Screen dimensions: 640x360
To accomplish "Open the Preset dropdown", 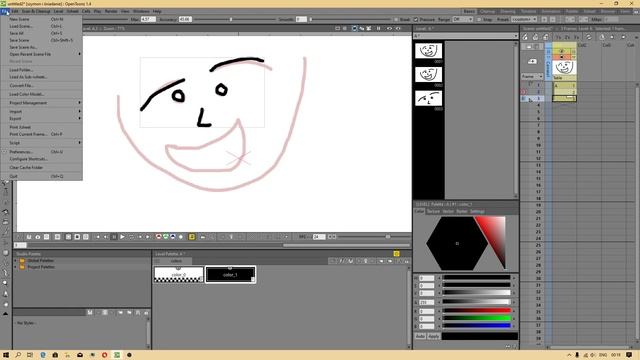I will coord(524,20).
